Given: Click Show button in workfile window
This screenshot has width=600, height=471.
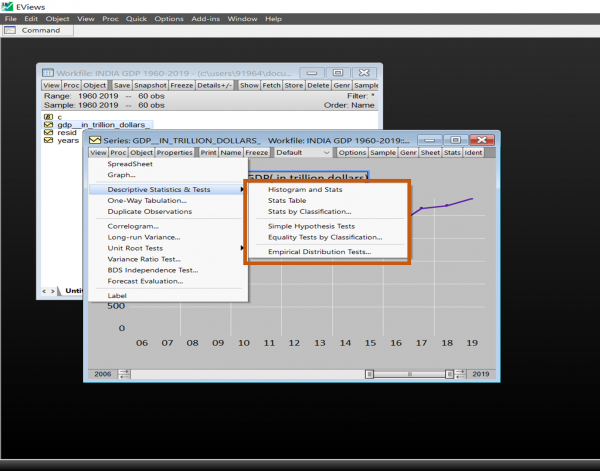Looking at the screenshot, I should click(249, 85).
